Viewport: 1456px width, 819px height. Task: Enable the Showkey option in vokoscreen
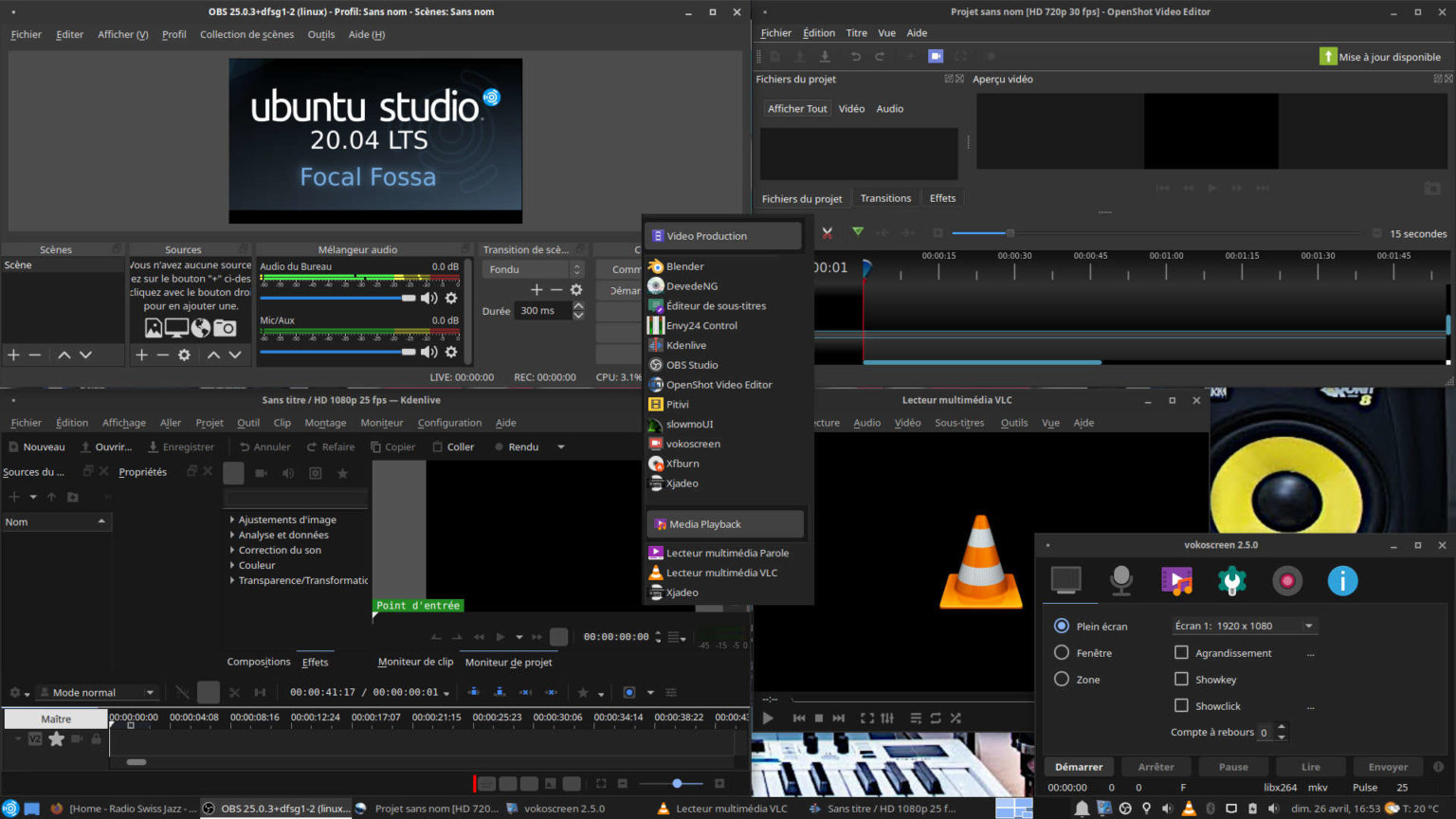pos(1182,679)
